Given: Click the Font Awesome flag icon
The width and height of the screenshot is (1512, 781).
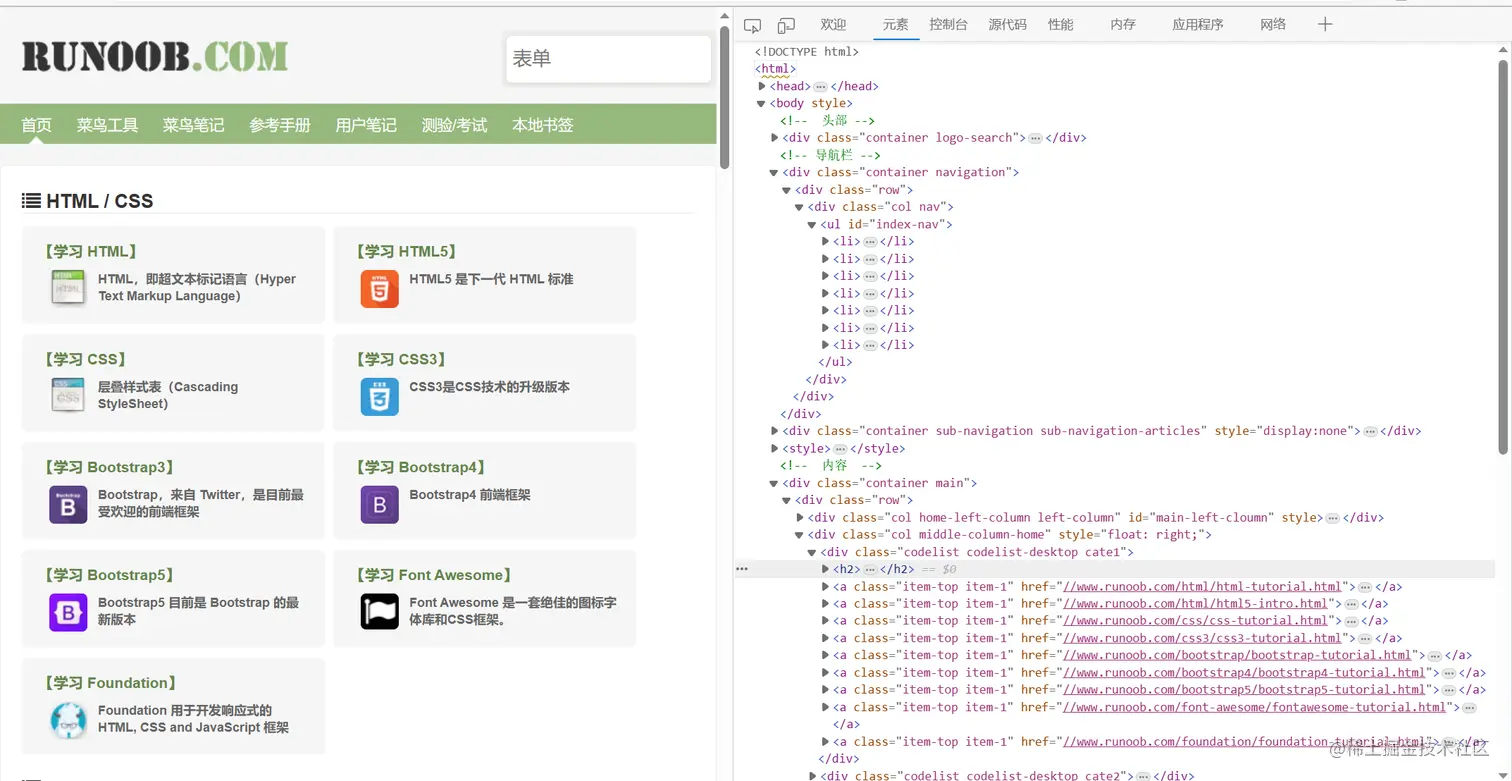Looking at the screenshot, I should [379, 612].
